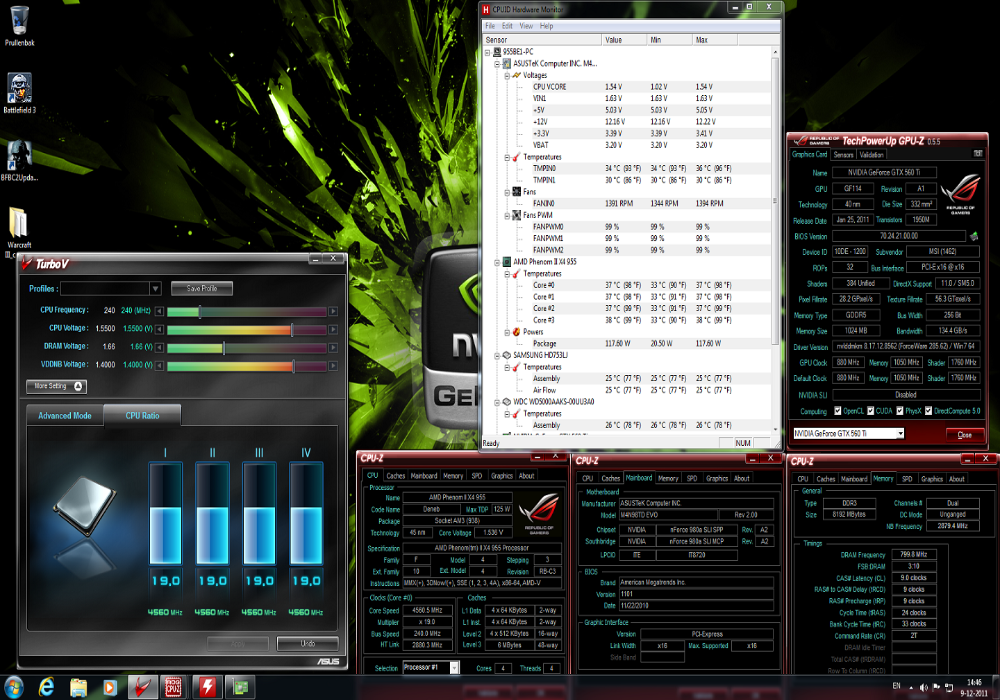Toggle the DirectCompute 5.0 checkbox
Screen dimensions: 1000x700
929,411
